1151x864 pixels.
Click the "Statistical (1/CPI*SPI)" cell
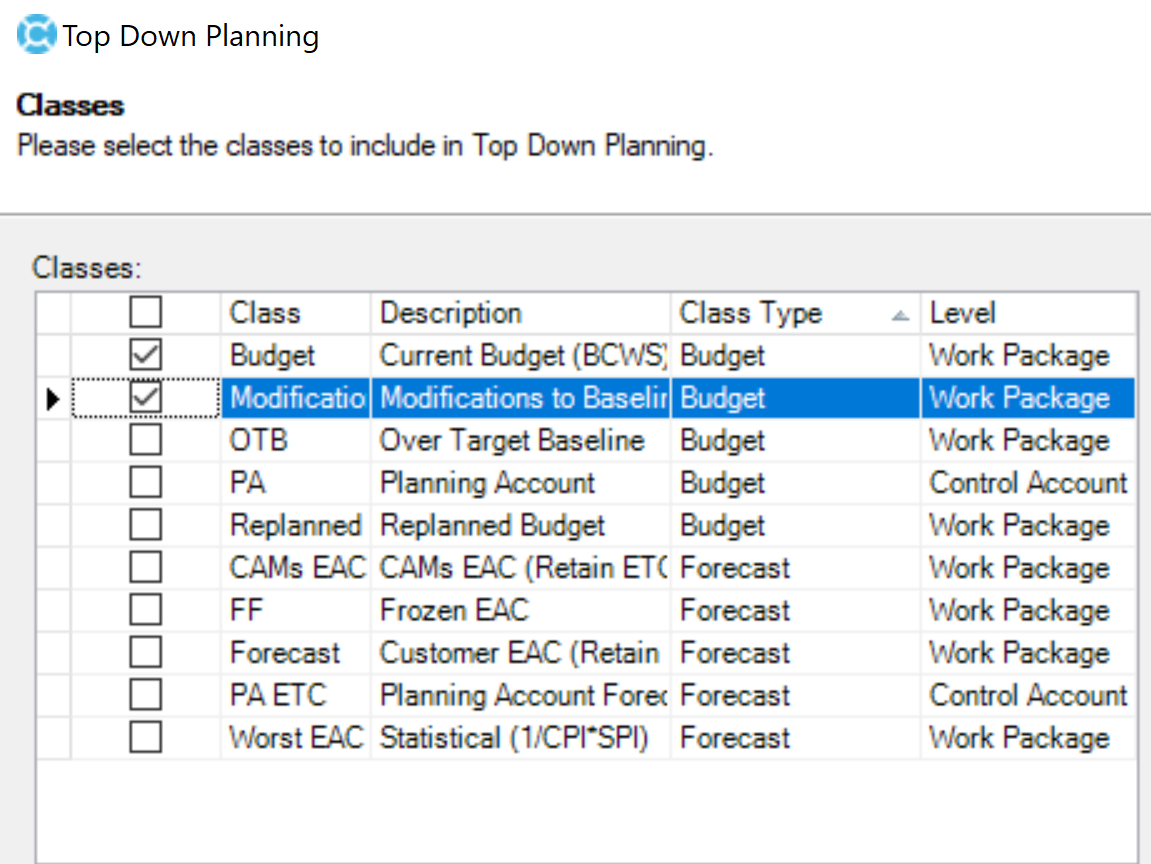[x=520, y=738]
